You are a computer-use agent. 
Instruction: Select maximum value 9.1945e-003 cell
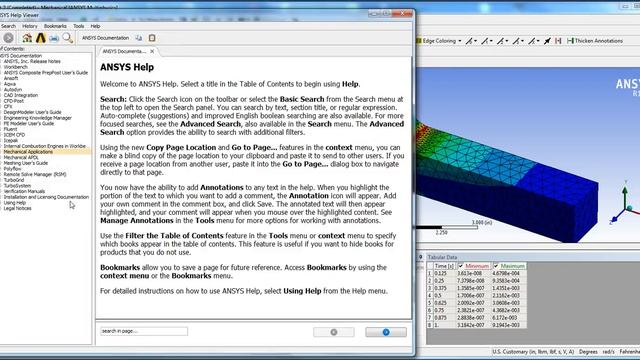509,325
